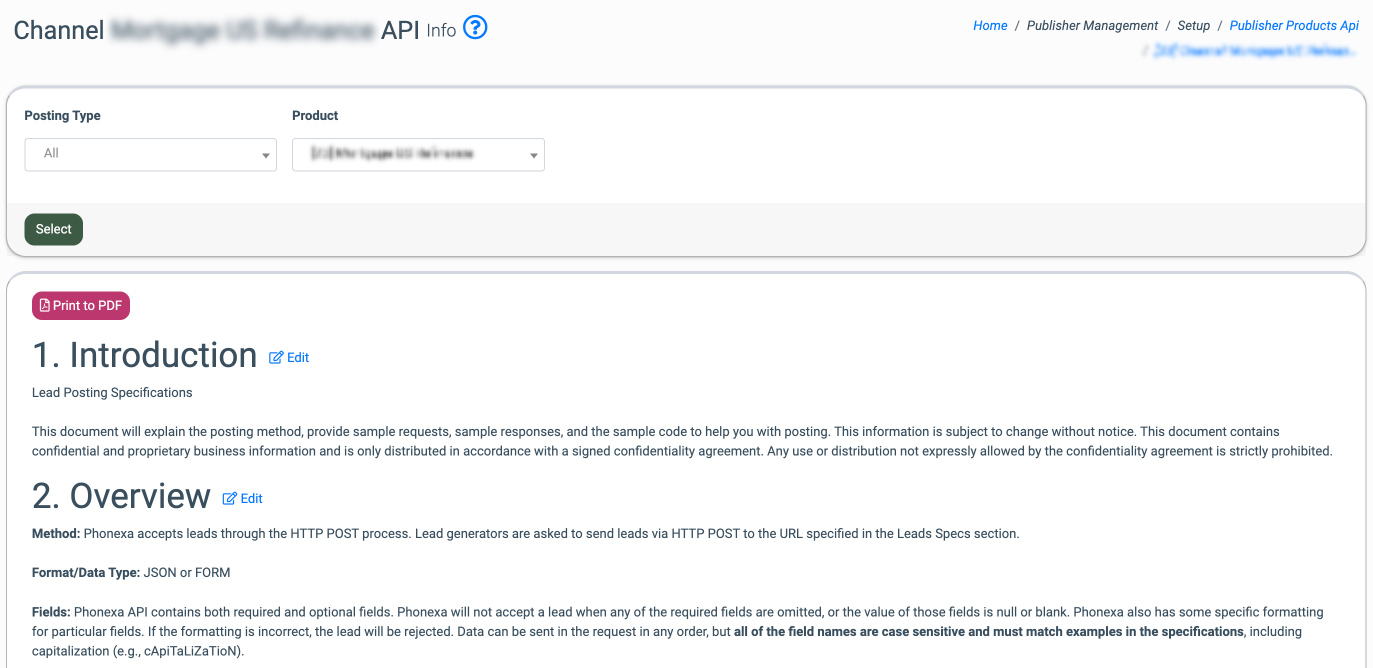Screen dimensions: 1373x668
Task: Click the pencil edit icon beside Introduction
Action: point(277,357)
